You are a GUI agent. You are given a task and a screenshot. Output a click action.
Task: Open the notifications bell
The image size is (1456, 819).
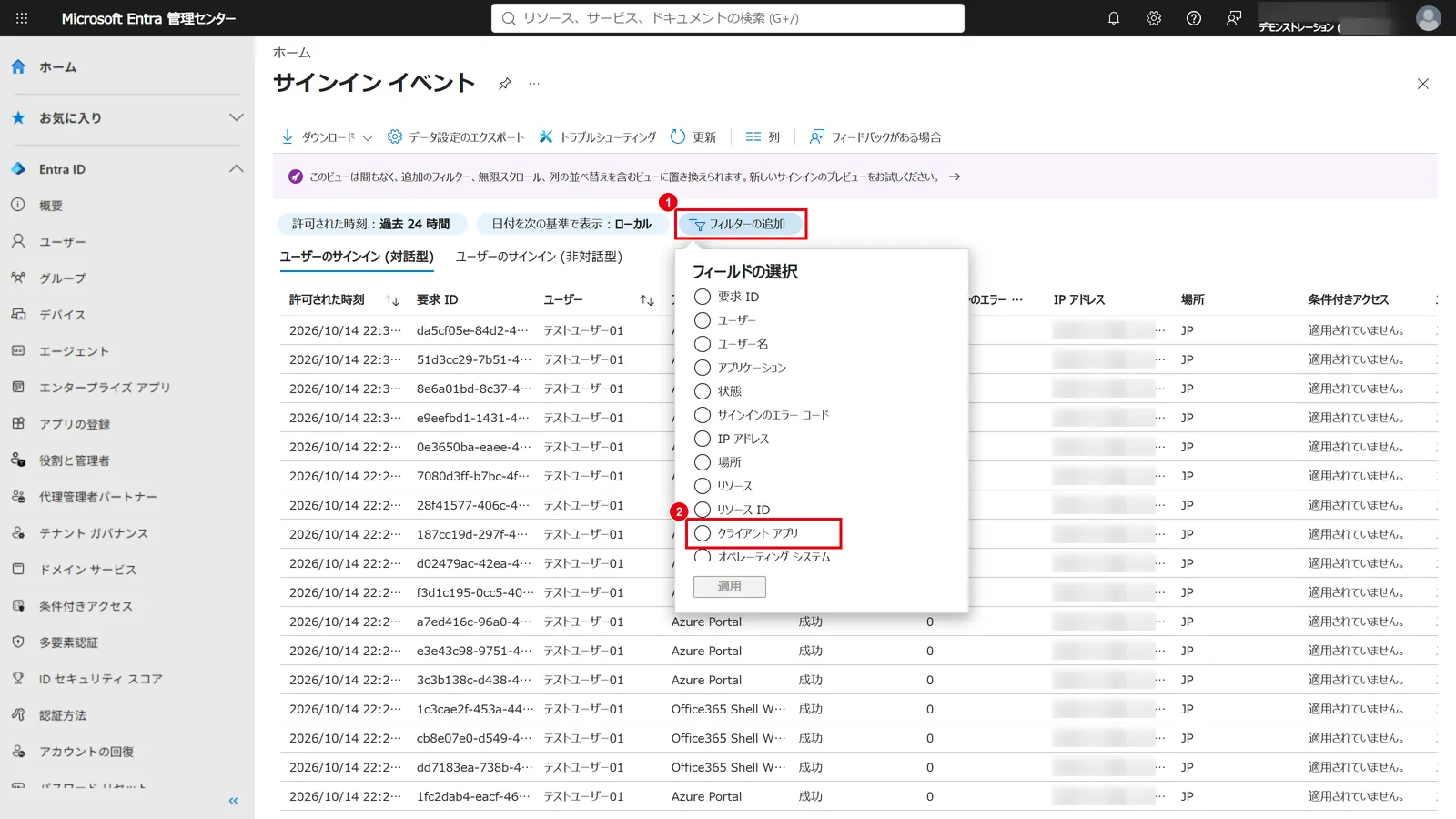1114,18
